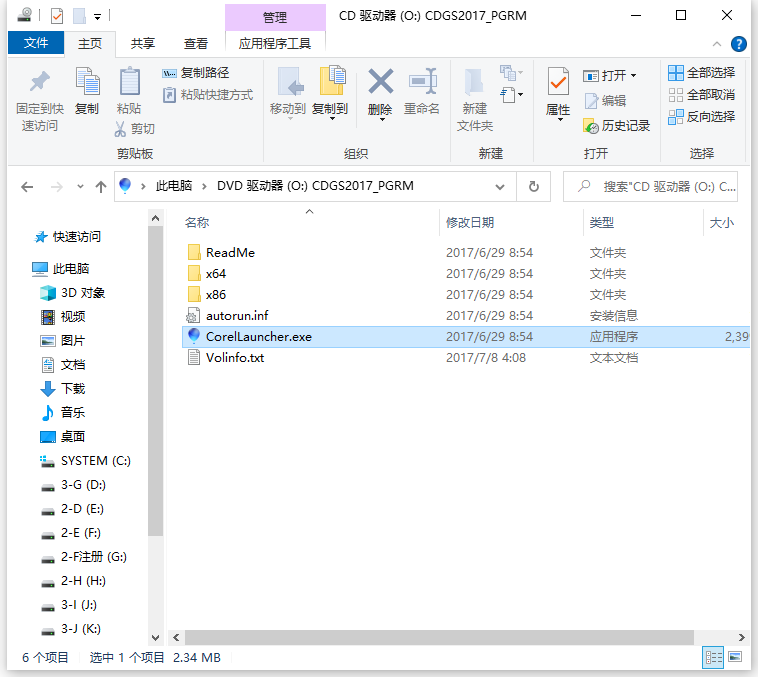Click History (历史记录) button
The height and width of the screenshot is (677, 758).
coord(616,126)
